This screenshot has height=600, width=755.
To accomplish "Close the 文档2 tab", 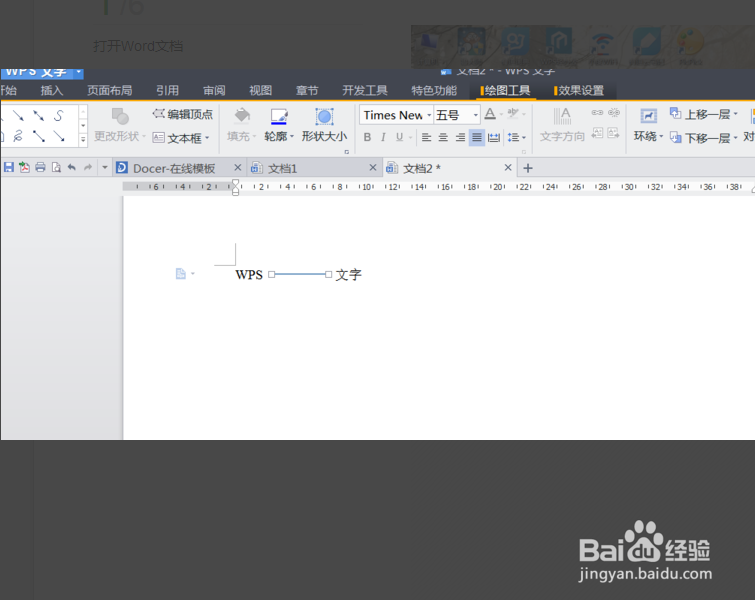I will coord(508,168).
